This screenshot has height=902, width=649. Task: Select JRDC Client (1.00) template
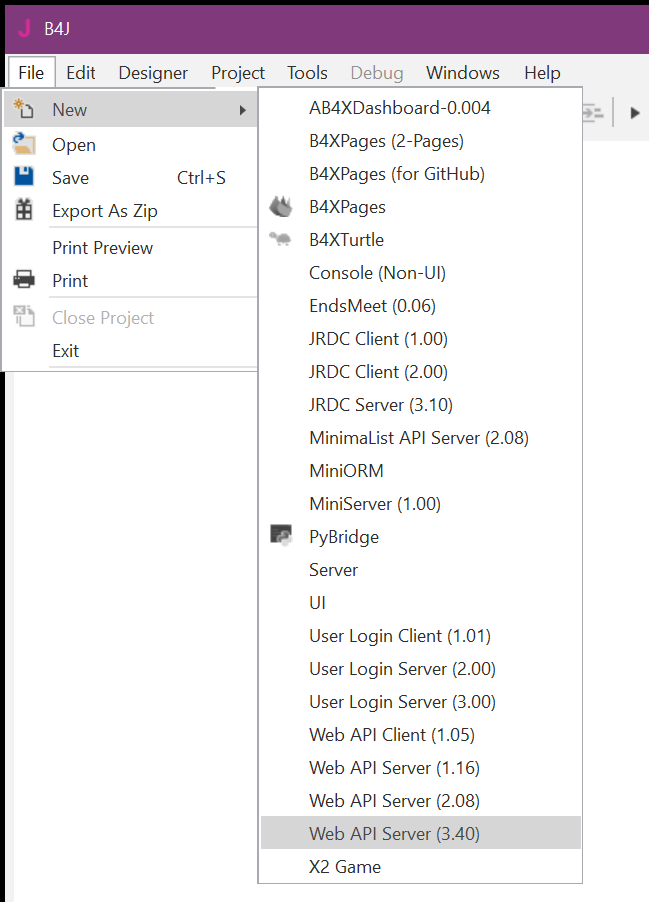(x=421, y=338)
